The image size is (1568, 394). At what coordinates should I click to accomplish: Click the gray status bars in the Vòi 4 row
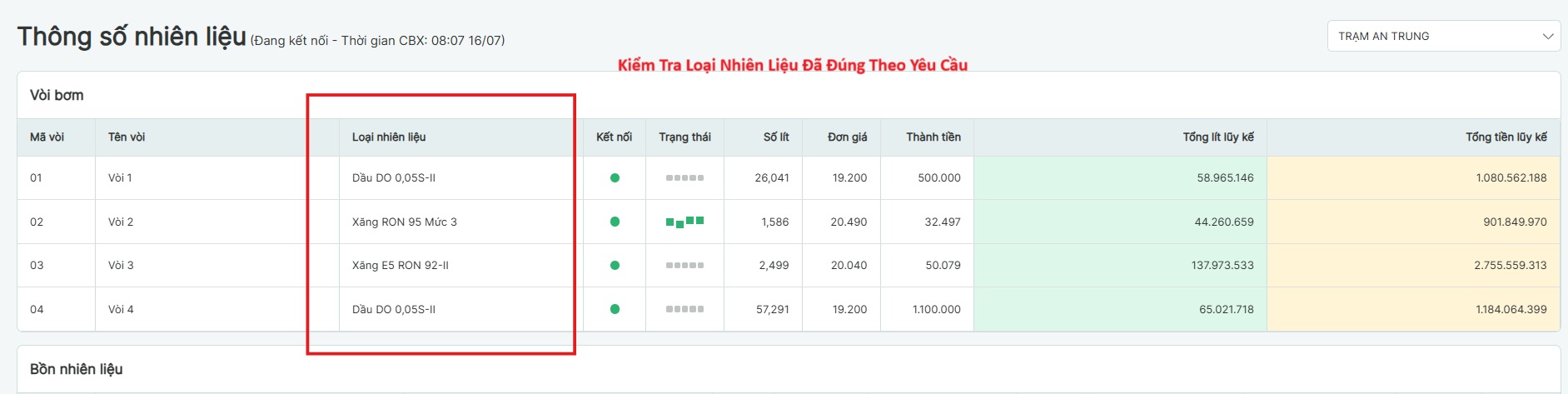click(684, 309)
